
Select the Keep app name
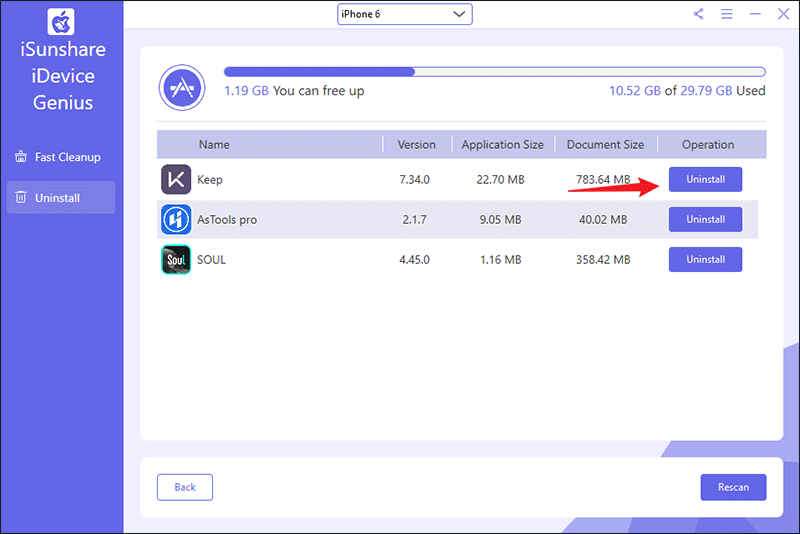[210, 180]
